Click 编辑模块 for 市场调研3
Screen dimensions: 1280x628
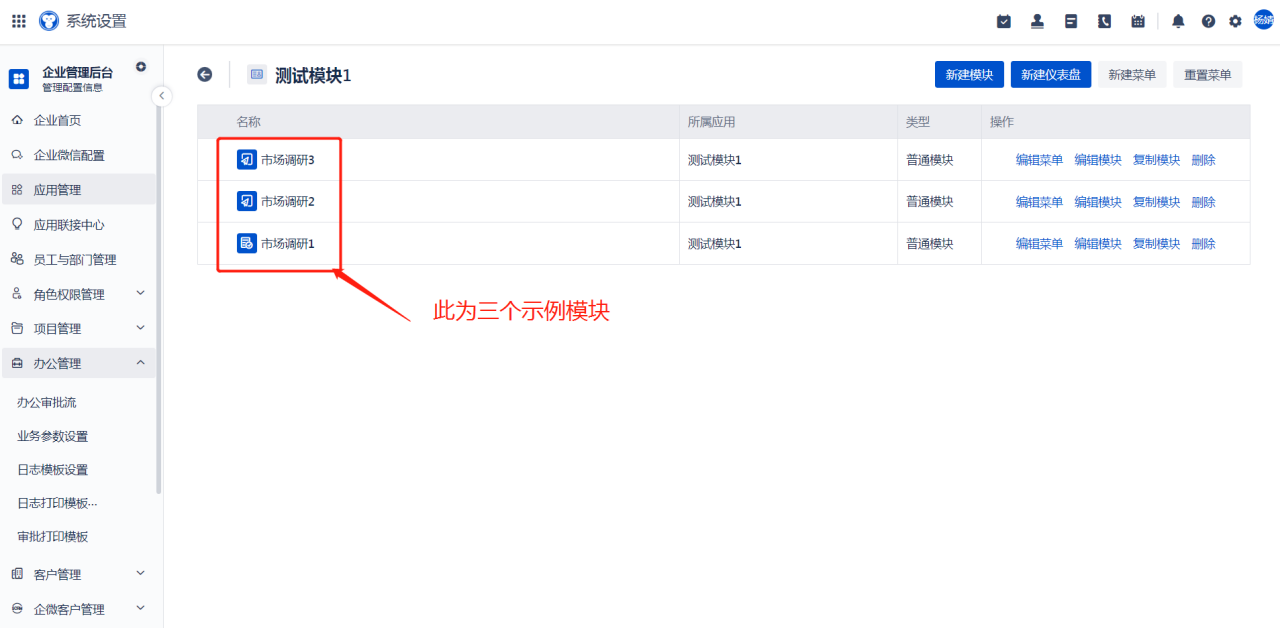coord(1098,160)
